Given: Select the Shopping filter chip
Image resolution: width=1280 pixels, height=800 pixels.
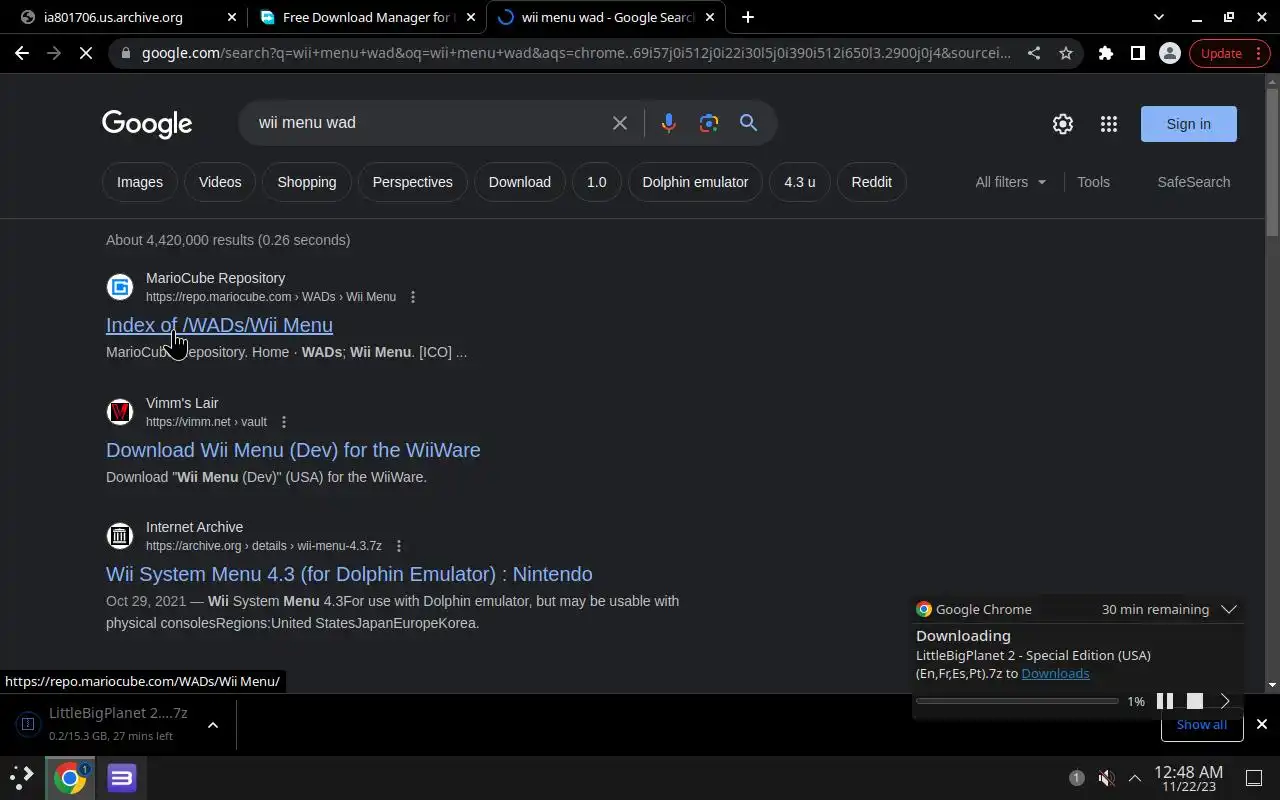Looking at the screenshot, I should tap(307, 182).
